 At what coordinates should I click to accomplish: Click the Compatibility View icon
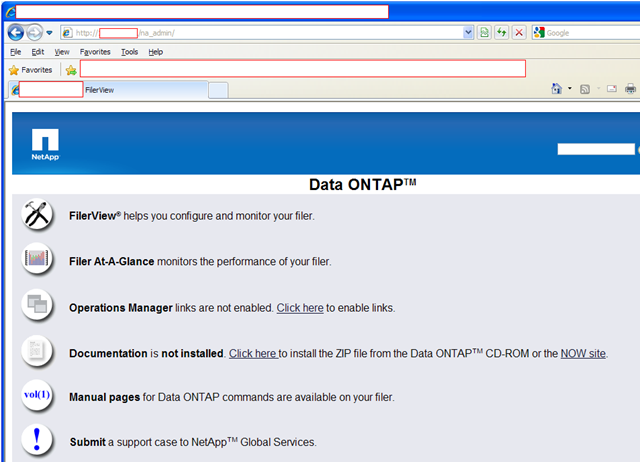click(x=484, y=33)
